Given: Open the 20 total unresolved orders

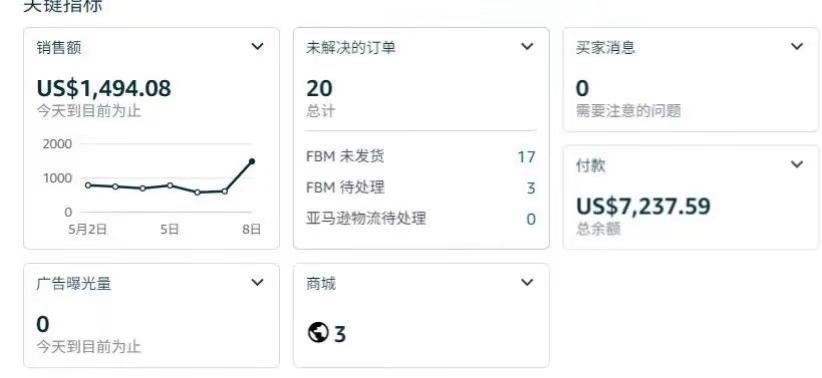Looking at the screenshot, I should coord(319,88).
